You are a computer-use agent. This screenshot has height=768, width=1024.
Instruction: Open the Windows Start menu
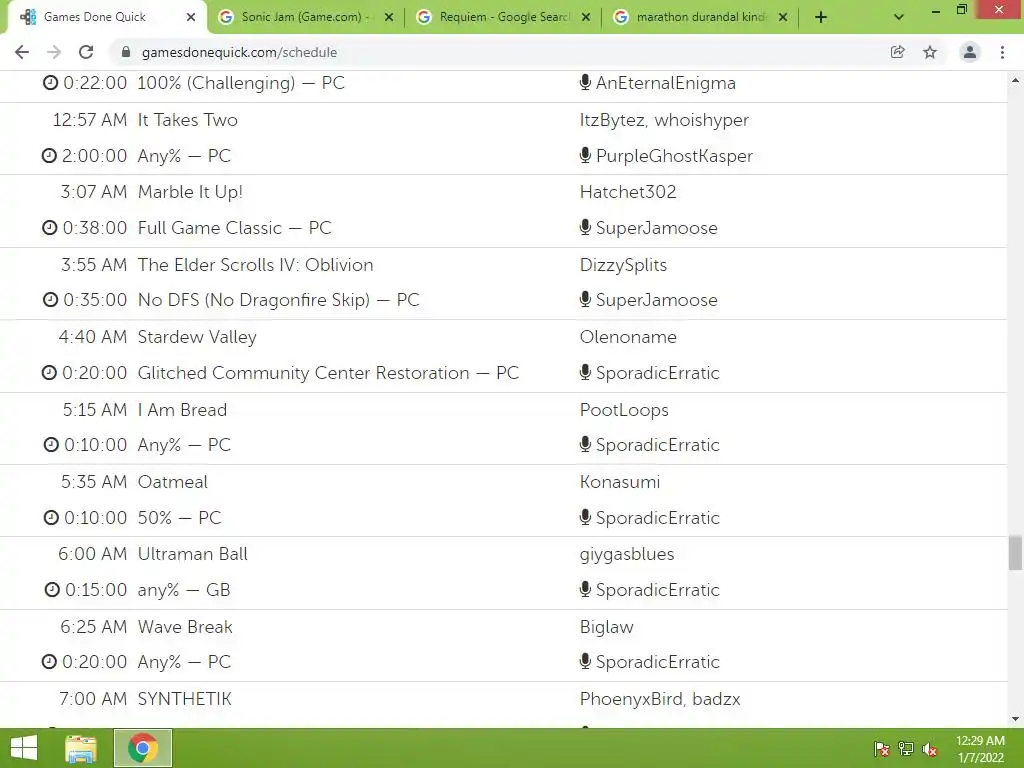coord(24,748)
